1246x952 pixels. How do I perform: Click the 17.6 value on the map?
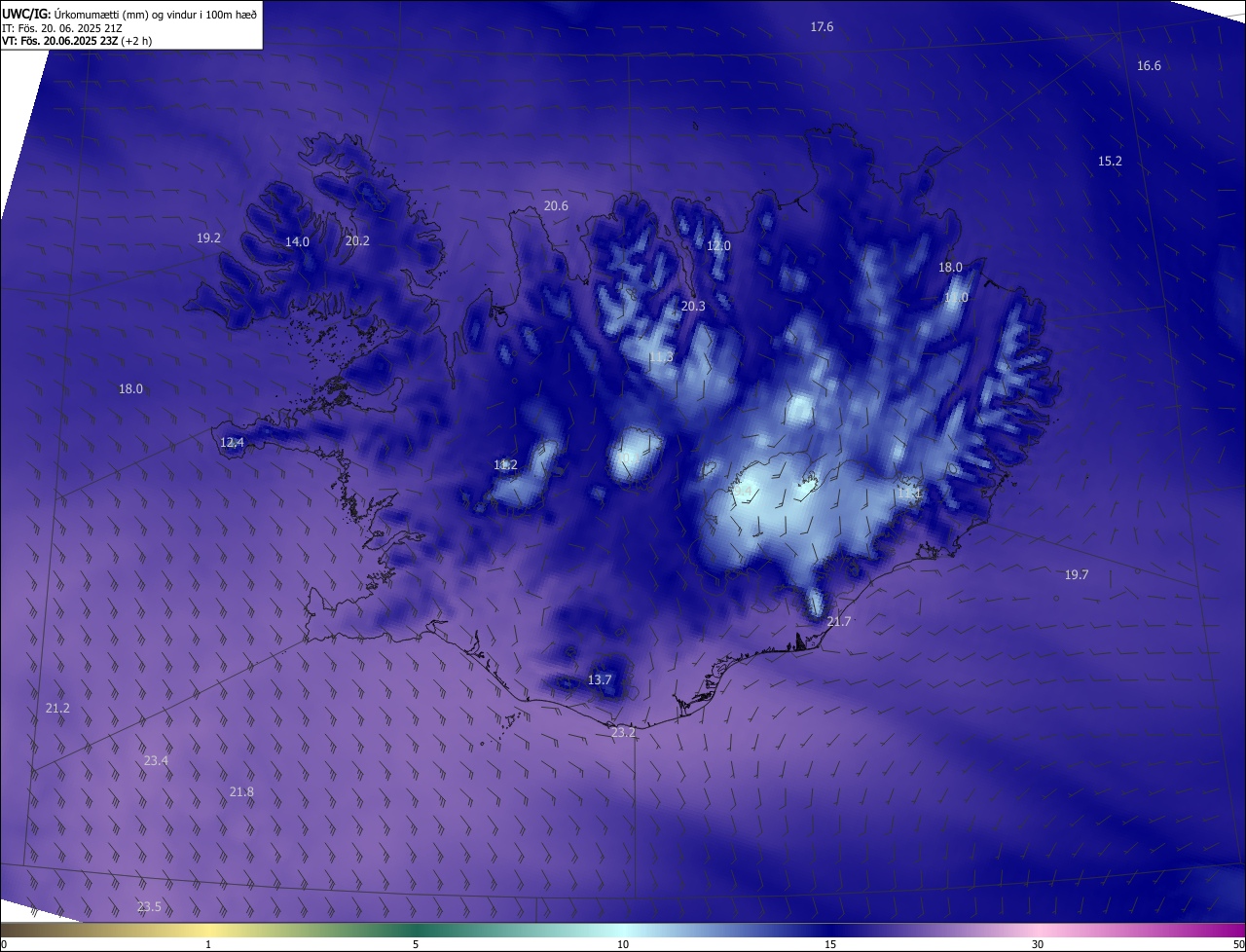(822, 27)
